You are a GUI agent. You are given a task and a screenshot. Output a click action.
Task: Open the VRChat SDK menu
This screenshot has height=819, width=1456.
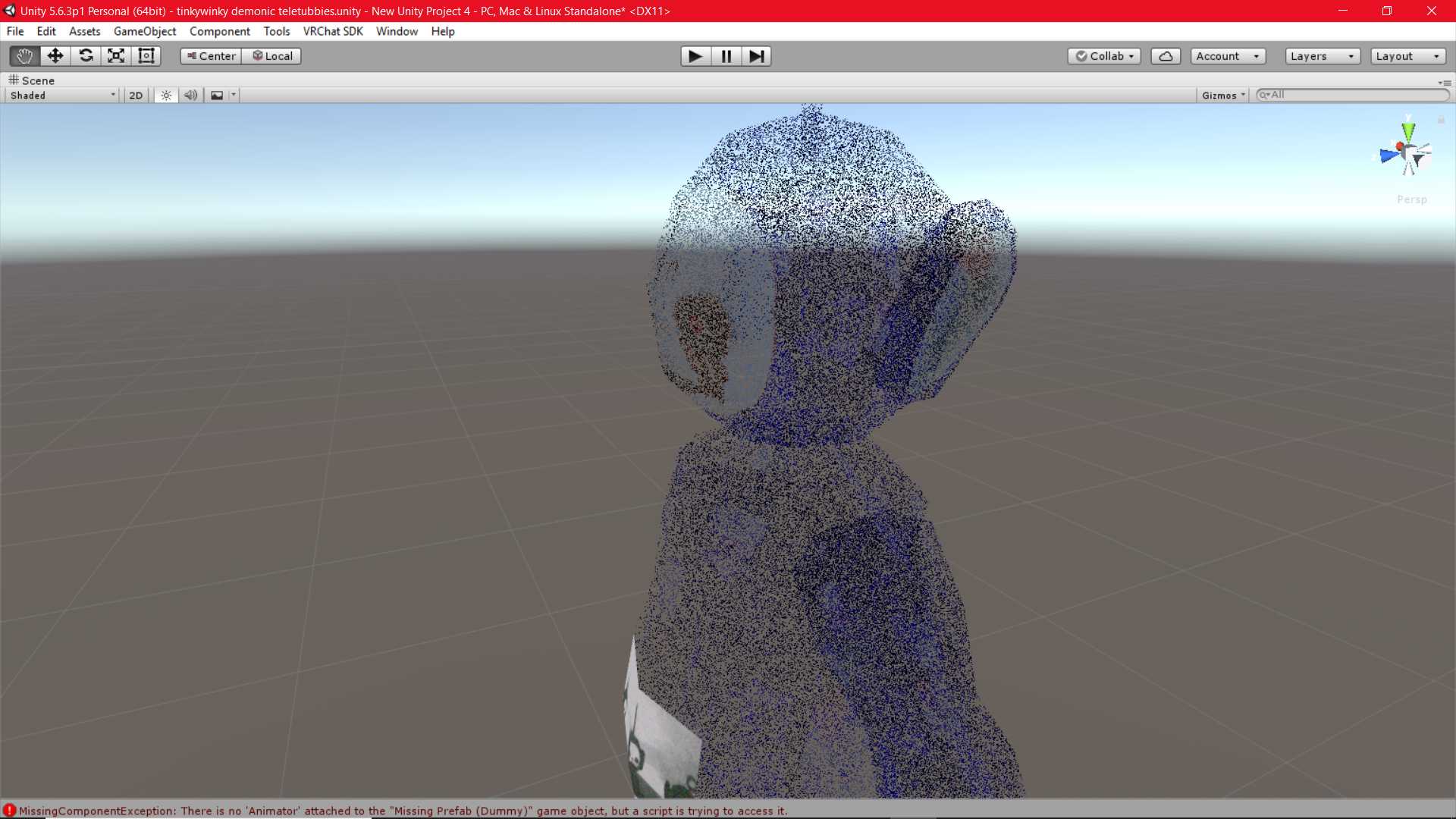(333, 31)
